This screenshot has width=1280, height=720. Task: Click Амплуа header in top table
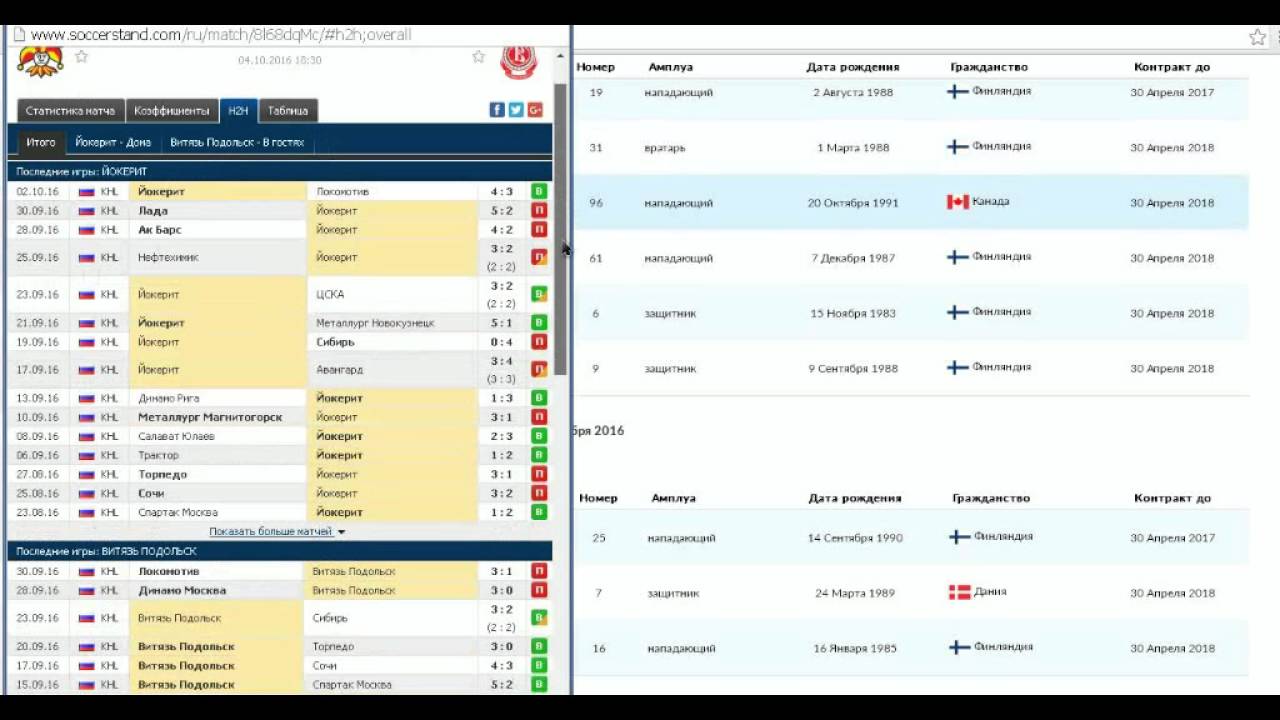coord(670,67)
